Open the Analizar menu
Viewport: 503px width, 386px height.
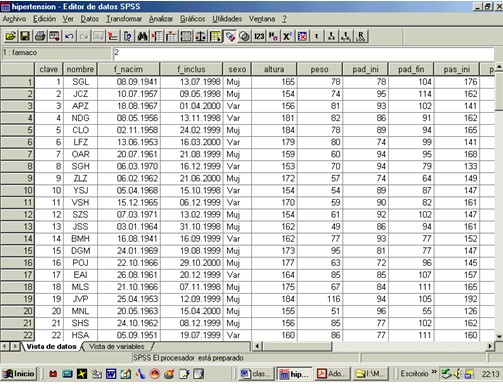161,19
